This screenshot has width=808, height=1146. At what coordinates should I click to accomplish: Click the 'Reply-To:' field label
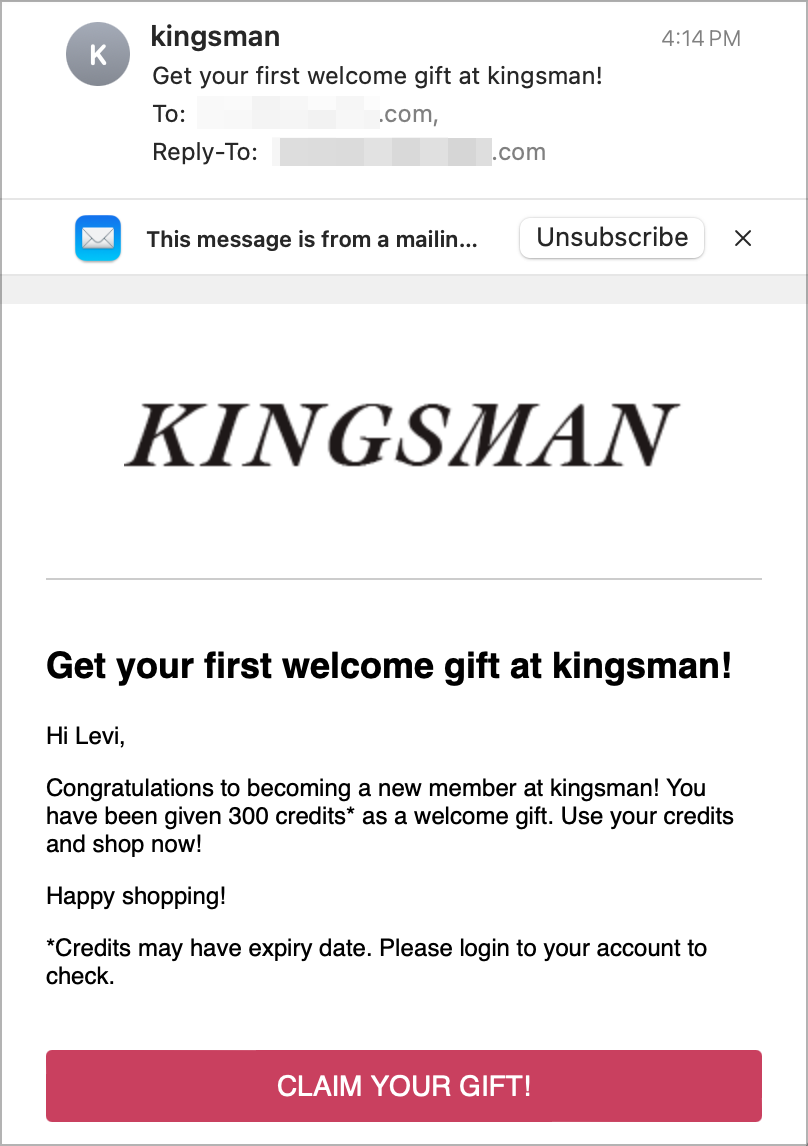[x=205, y=152]
